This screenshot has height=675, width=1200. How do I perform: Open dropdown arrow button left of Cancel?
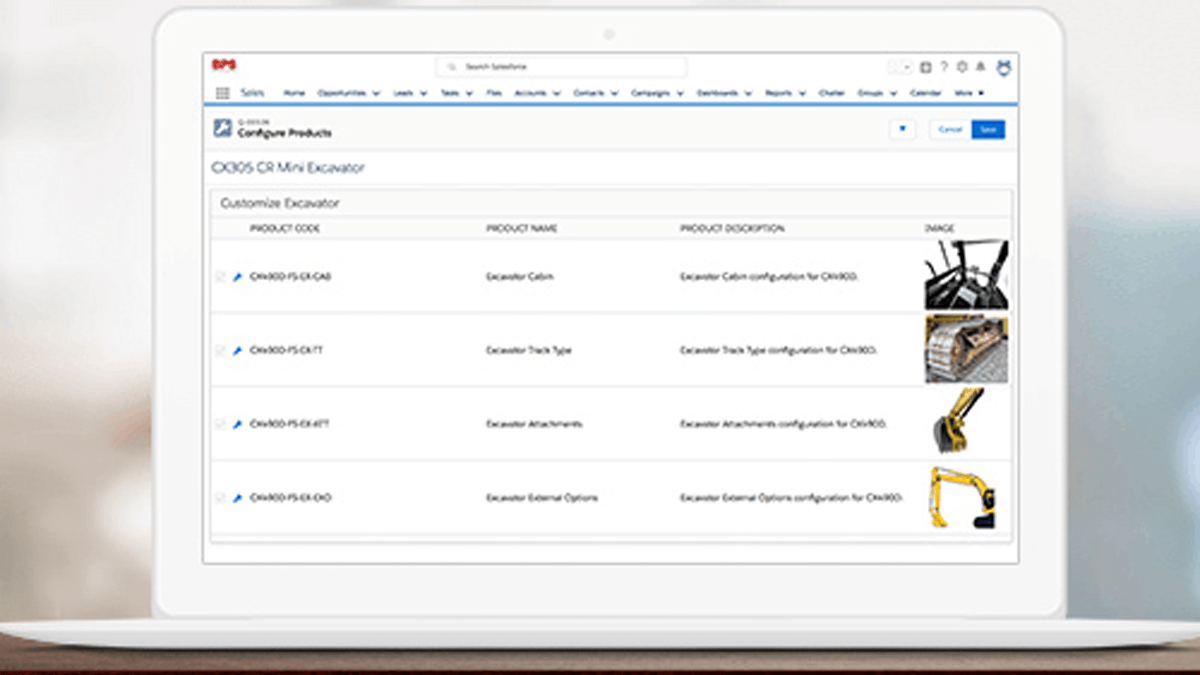902,129
